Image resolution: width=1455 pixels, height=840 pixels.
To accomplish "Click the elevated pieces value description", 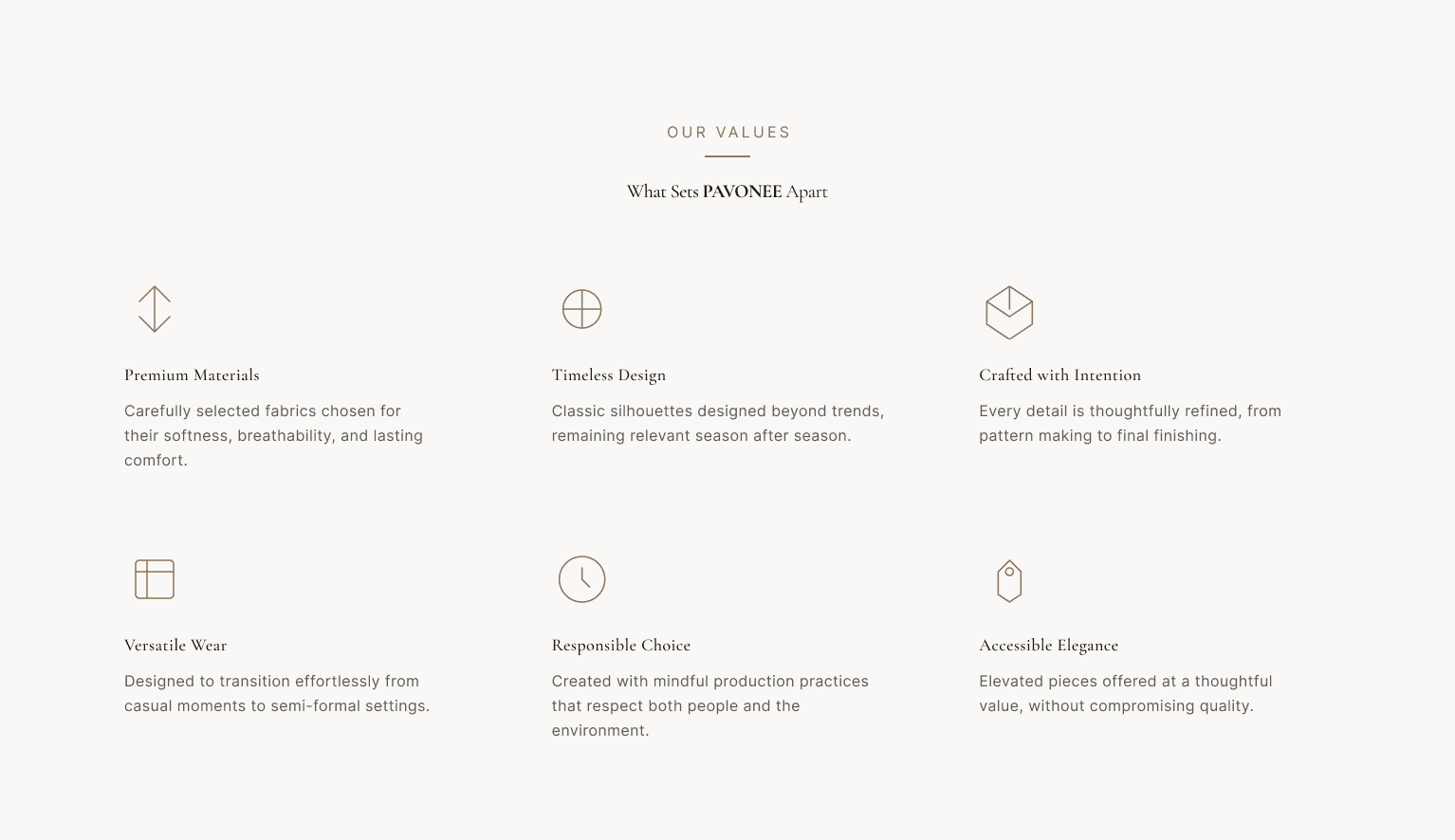I will [x=1125, y=694].
